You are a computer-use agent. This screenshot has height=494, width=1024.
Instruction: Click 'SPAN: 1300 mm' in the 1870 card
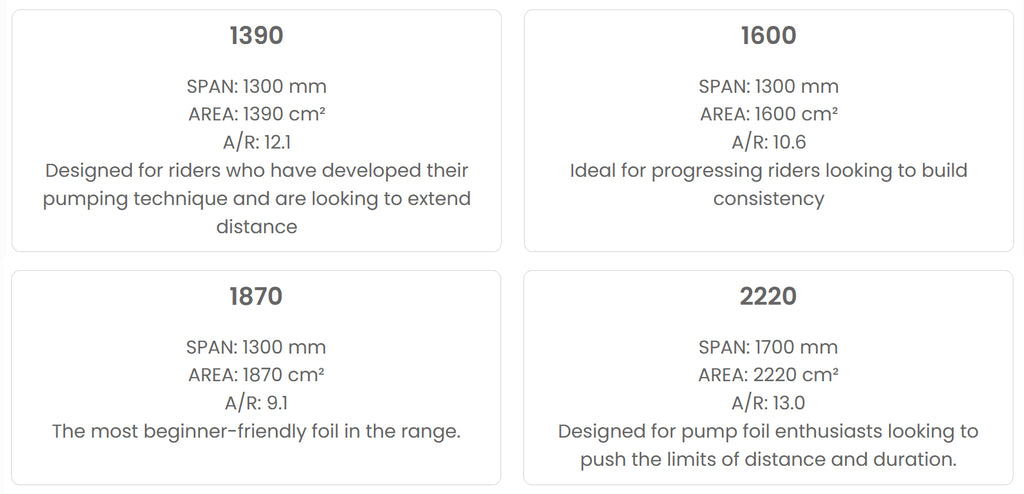tap(256, 347)
